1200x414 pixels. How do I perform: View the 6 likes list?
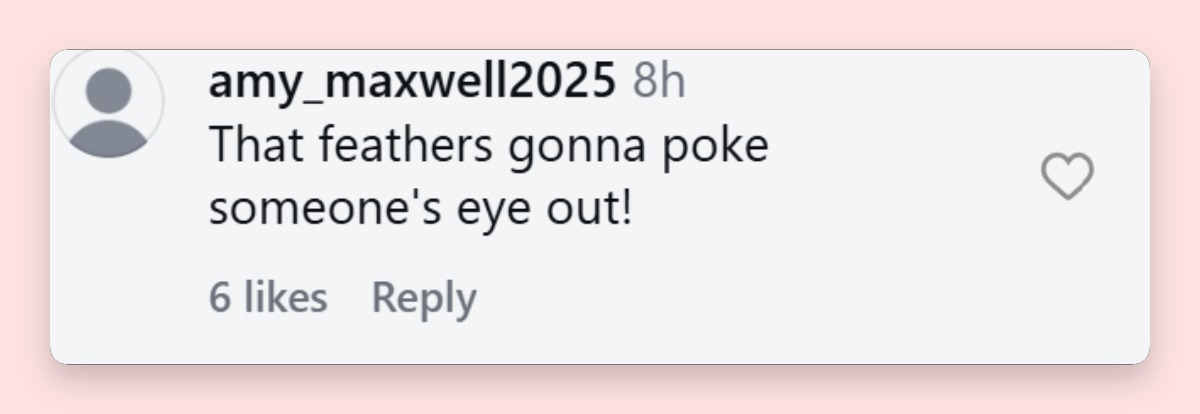tap(268, 297)
